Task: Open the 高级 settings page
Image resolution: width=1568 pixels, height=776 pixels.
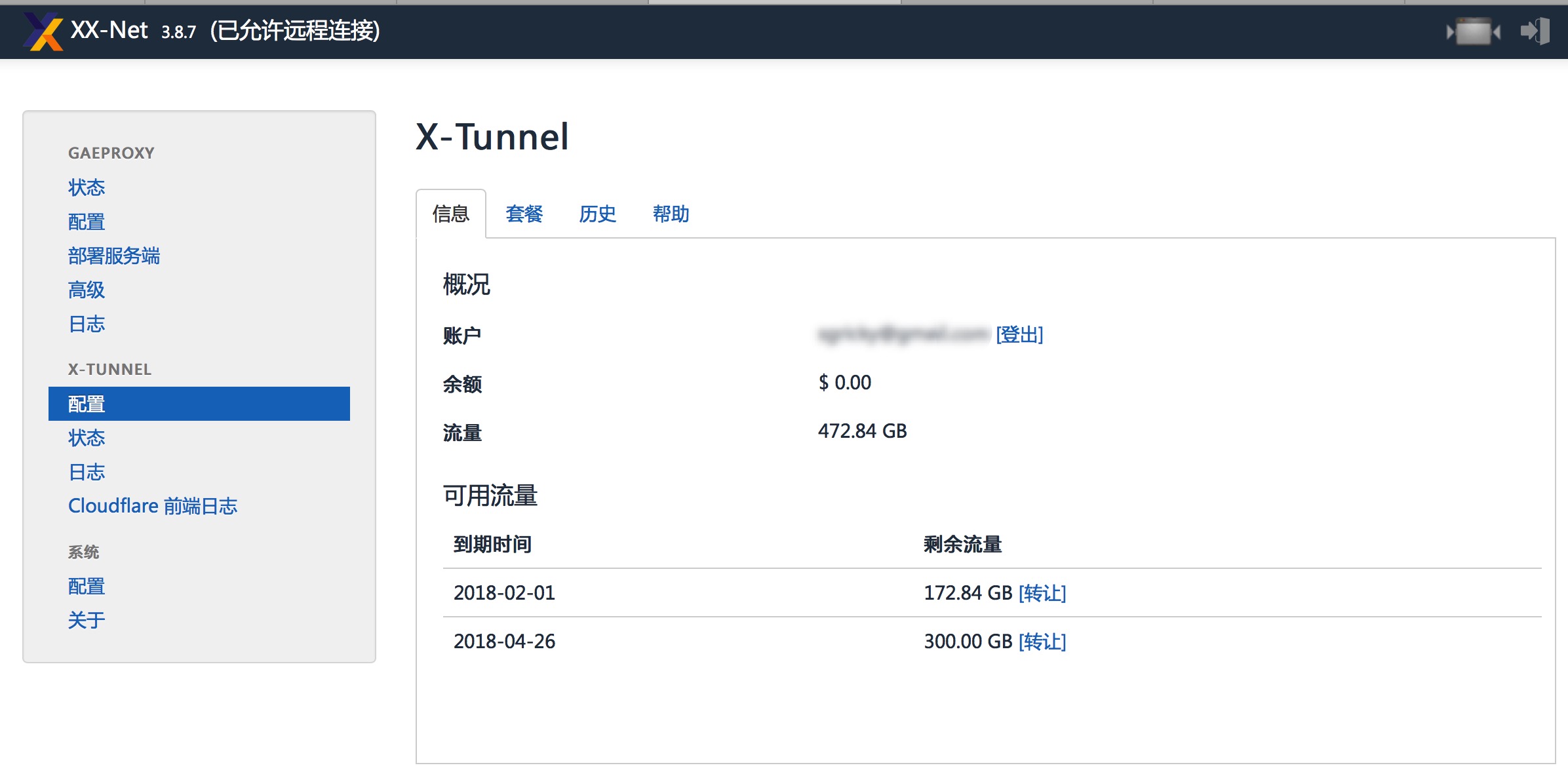Action: click(x=86, y=290)
